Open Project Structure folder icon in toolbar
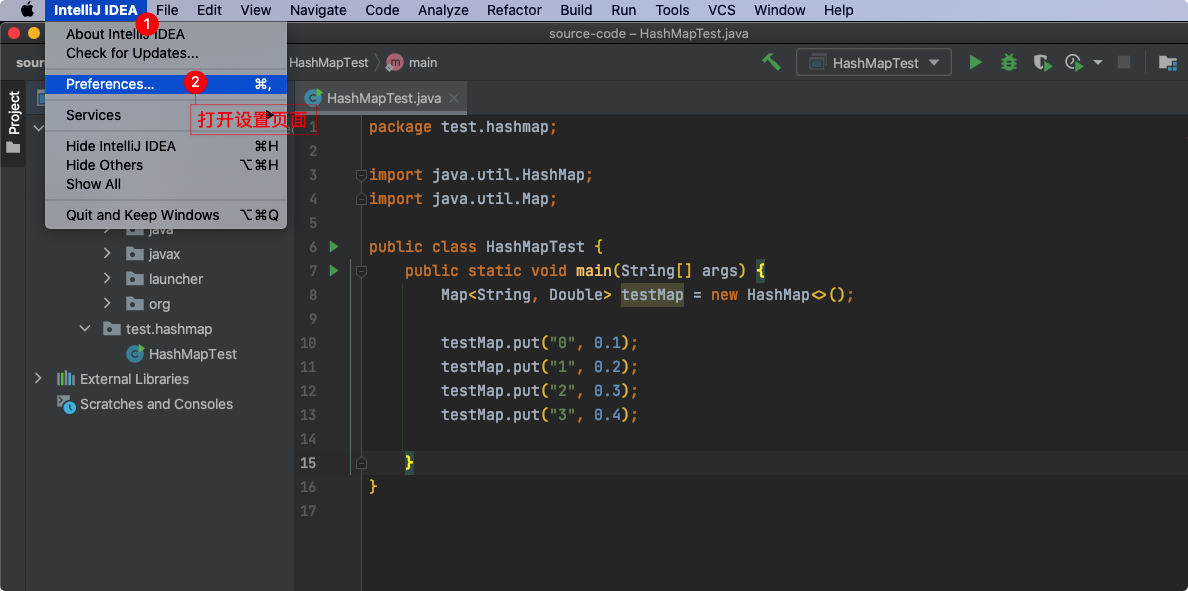The width and height of the screenshot is (1188, 591). (1168, 63)
